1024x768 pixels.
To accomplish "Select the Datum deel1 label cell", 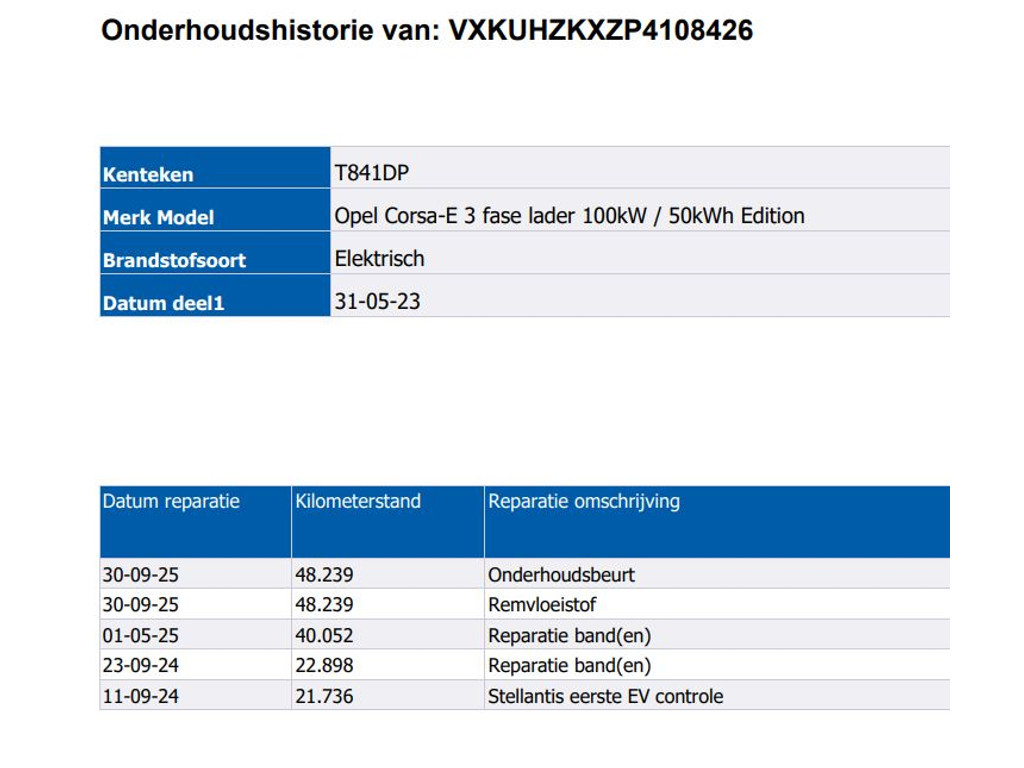I will point(215,295).
